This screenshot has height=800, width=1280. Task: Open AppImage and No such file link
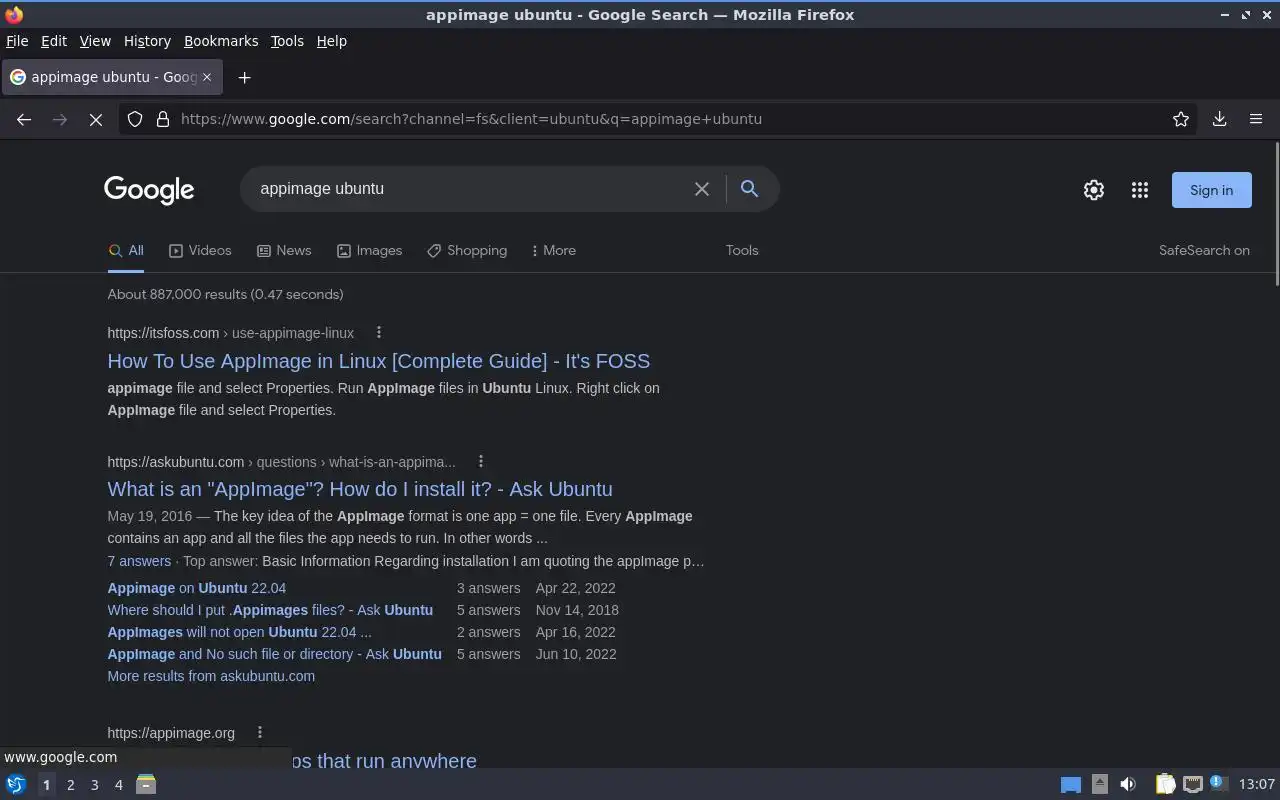pos(275,654)
